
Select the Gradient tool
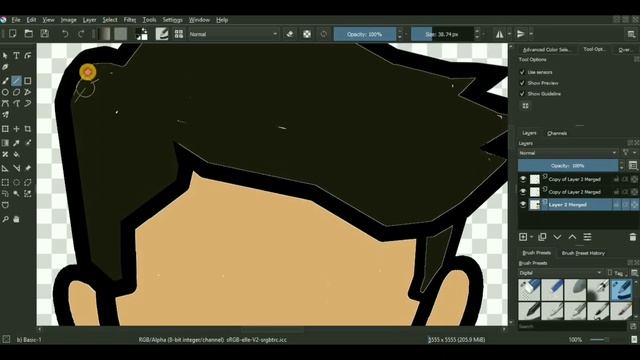(x=5, y=143)
